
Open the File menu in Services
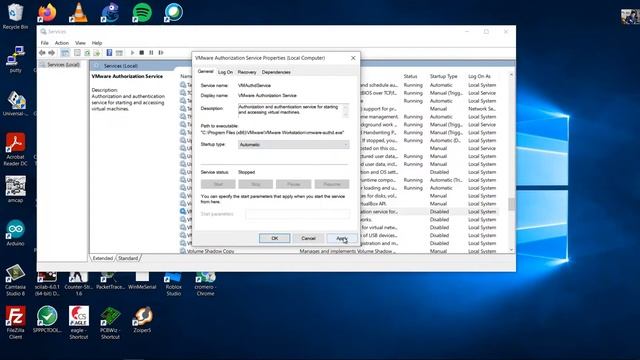(x=44, y=43)
